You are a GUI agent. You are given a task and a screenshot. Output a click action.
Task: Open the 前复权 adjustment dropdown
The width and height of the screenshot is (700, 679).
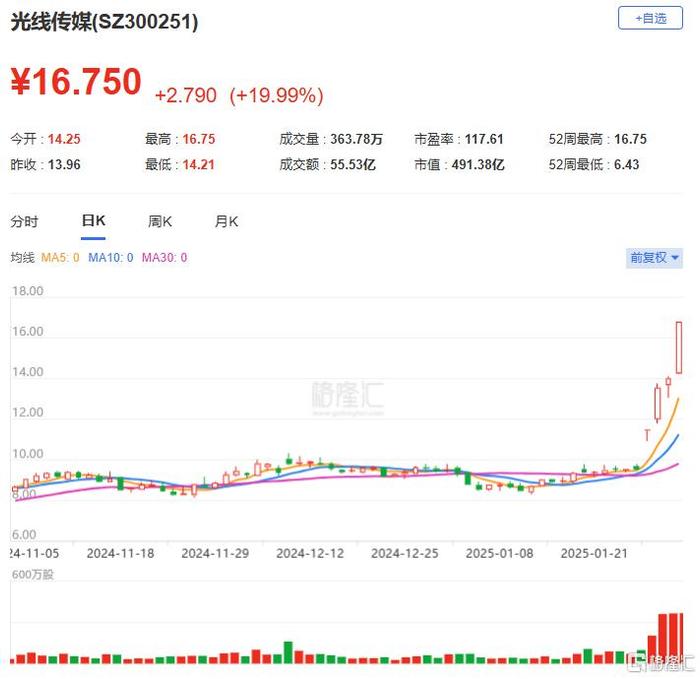(654, 258)
